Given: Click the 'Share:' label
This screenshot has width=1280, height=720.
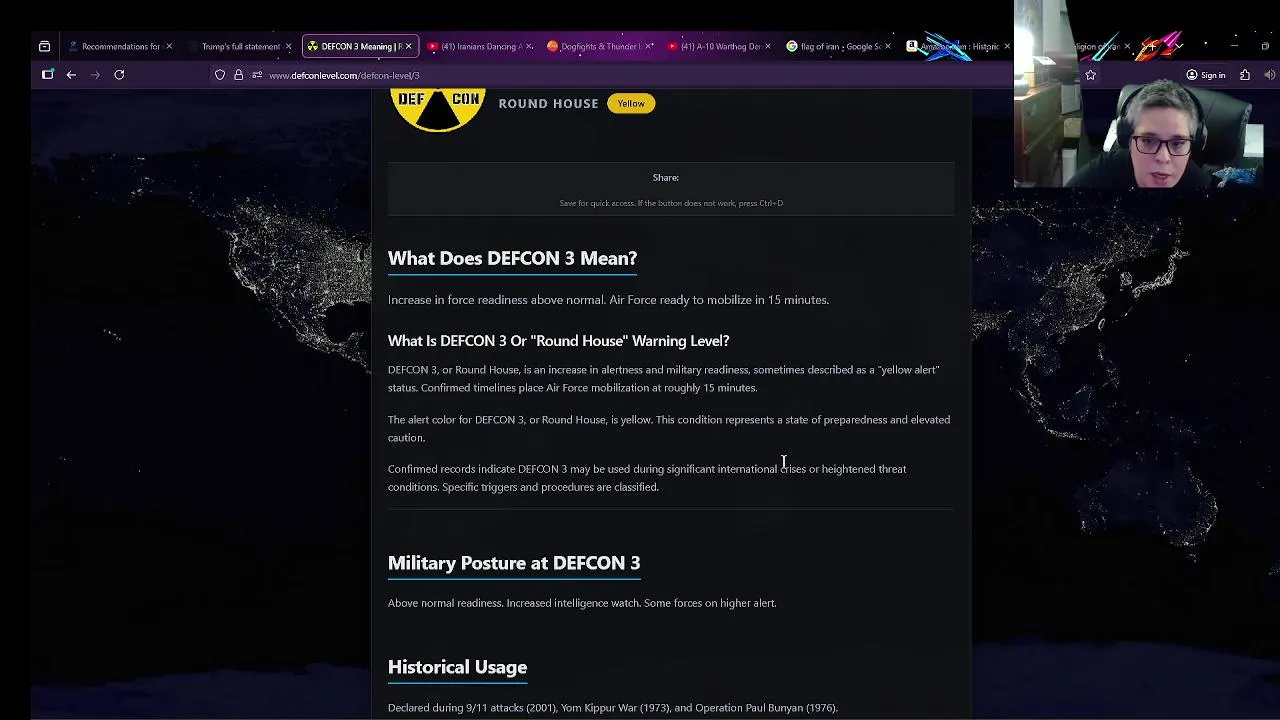Looking at the screenshot, I should (x=665, y=178).
